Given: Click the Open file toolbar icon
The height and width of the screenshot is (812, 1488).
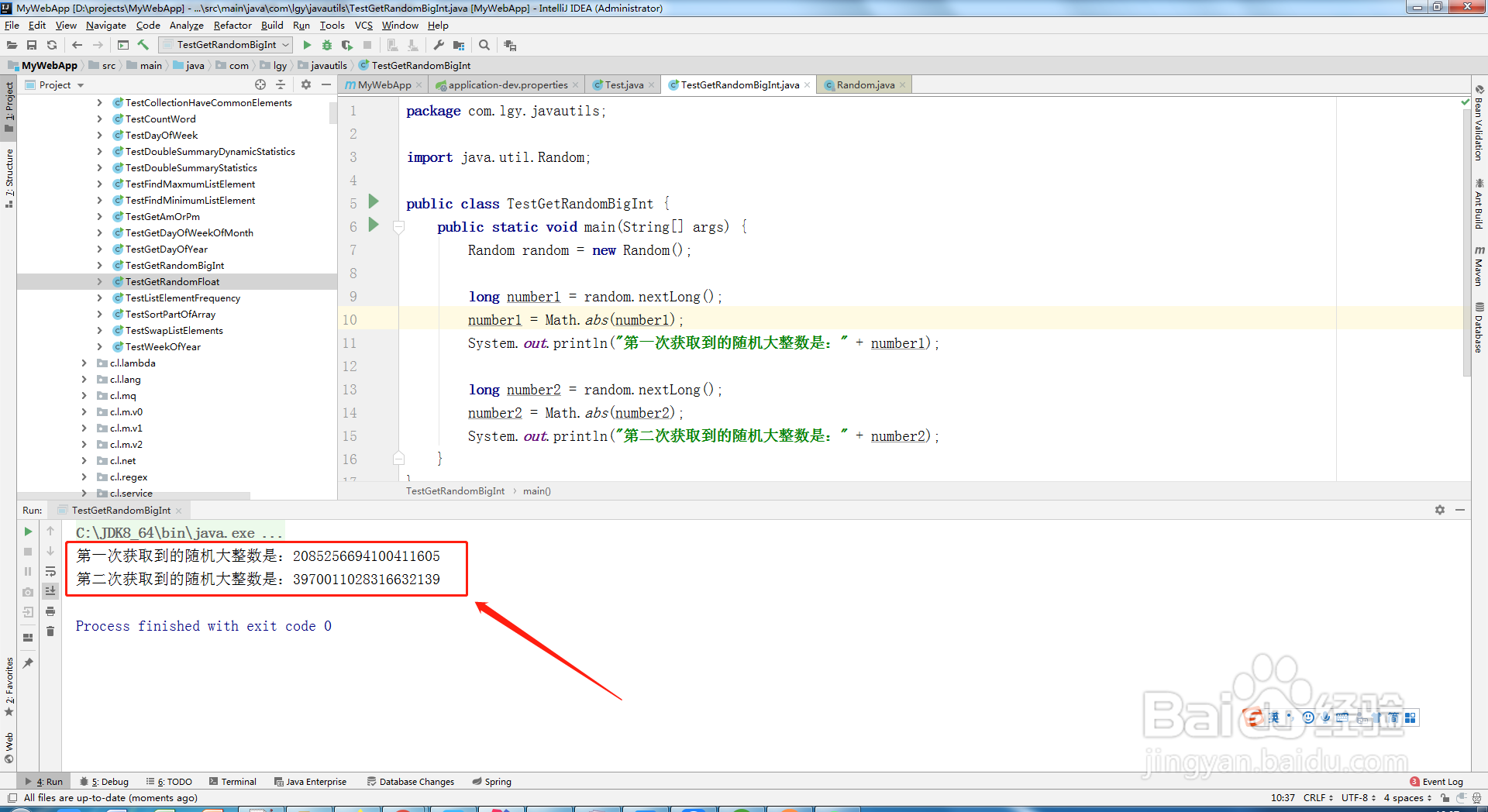Looking at the screenshot, I should [12, 45].
